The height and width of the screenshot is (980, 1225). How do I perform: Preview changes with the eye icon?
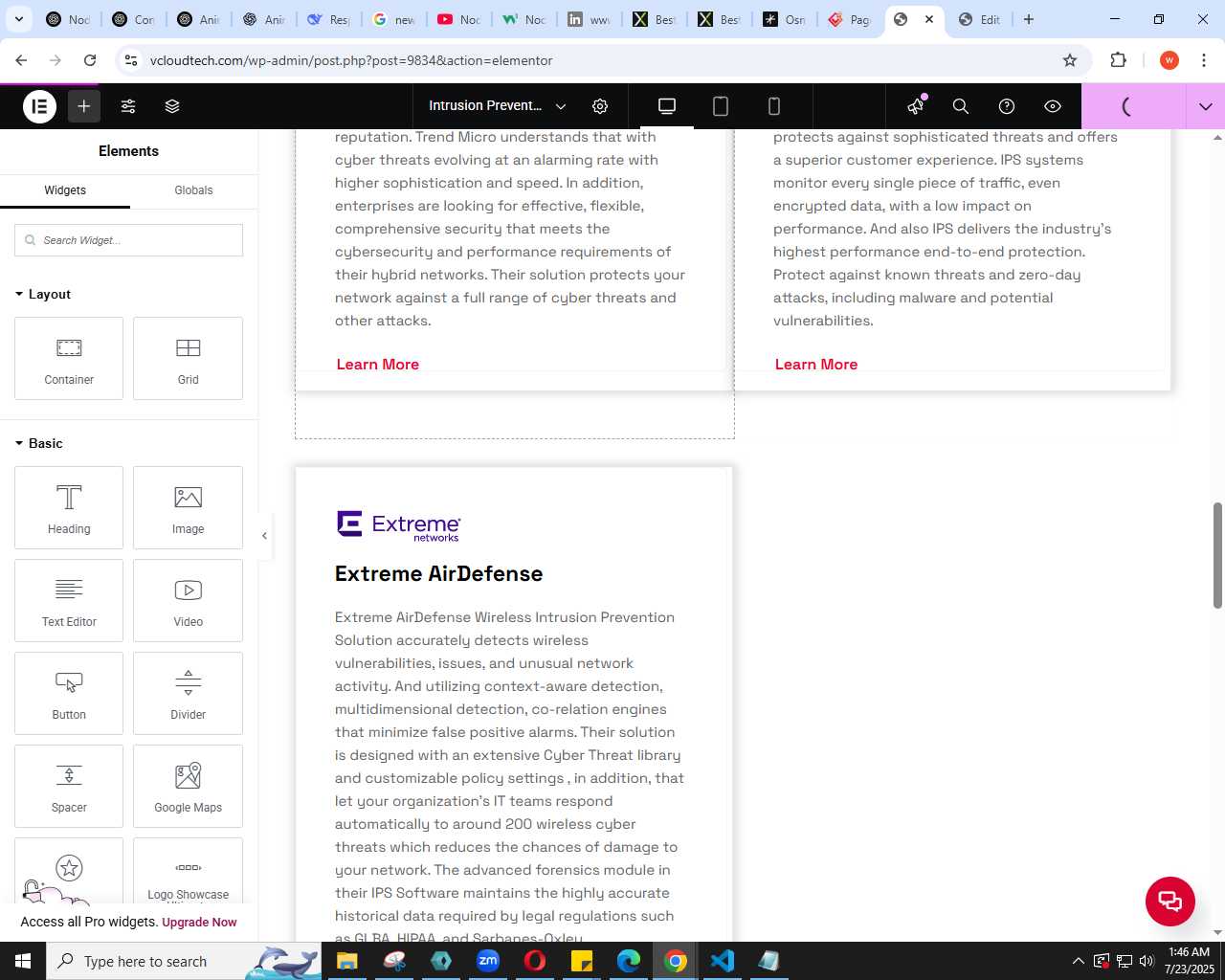pos(1053,106)
